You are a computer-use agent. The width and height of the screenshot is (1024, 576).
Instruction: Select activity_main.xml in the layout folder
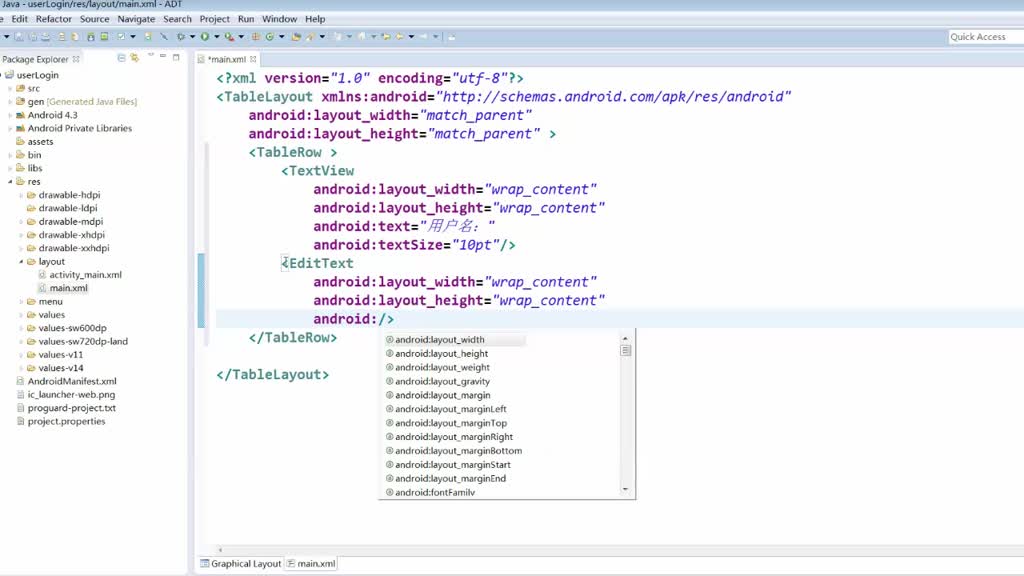pyautogui.click(x=86, y=274)
